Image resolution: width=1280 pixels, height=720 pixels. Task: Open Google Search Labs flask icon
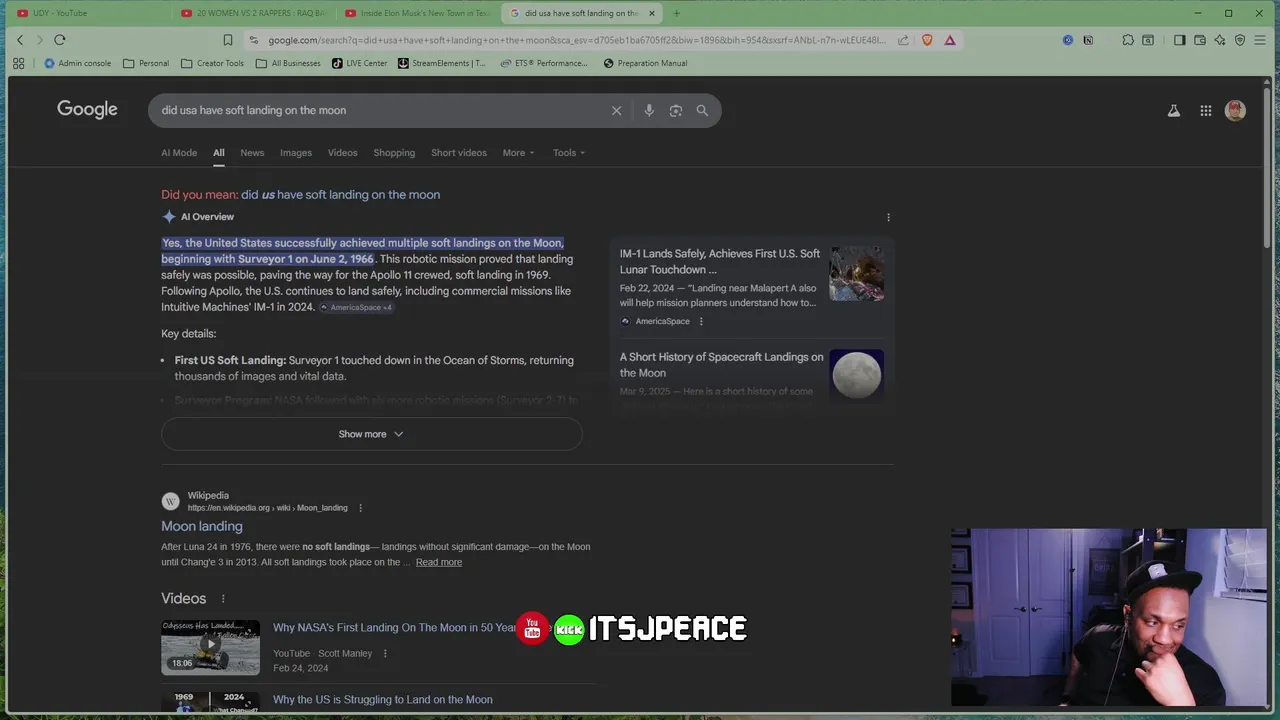[1174, 110]
